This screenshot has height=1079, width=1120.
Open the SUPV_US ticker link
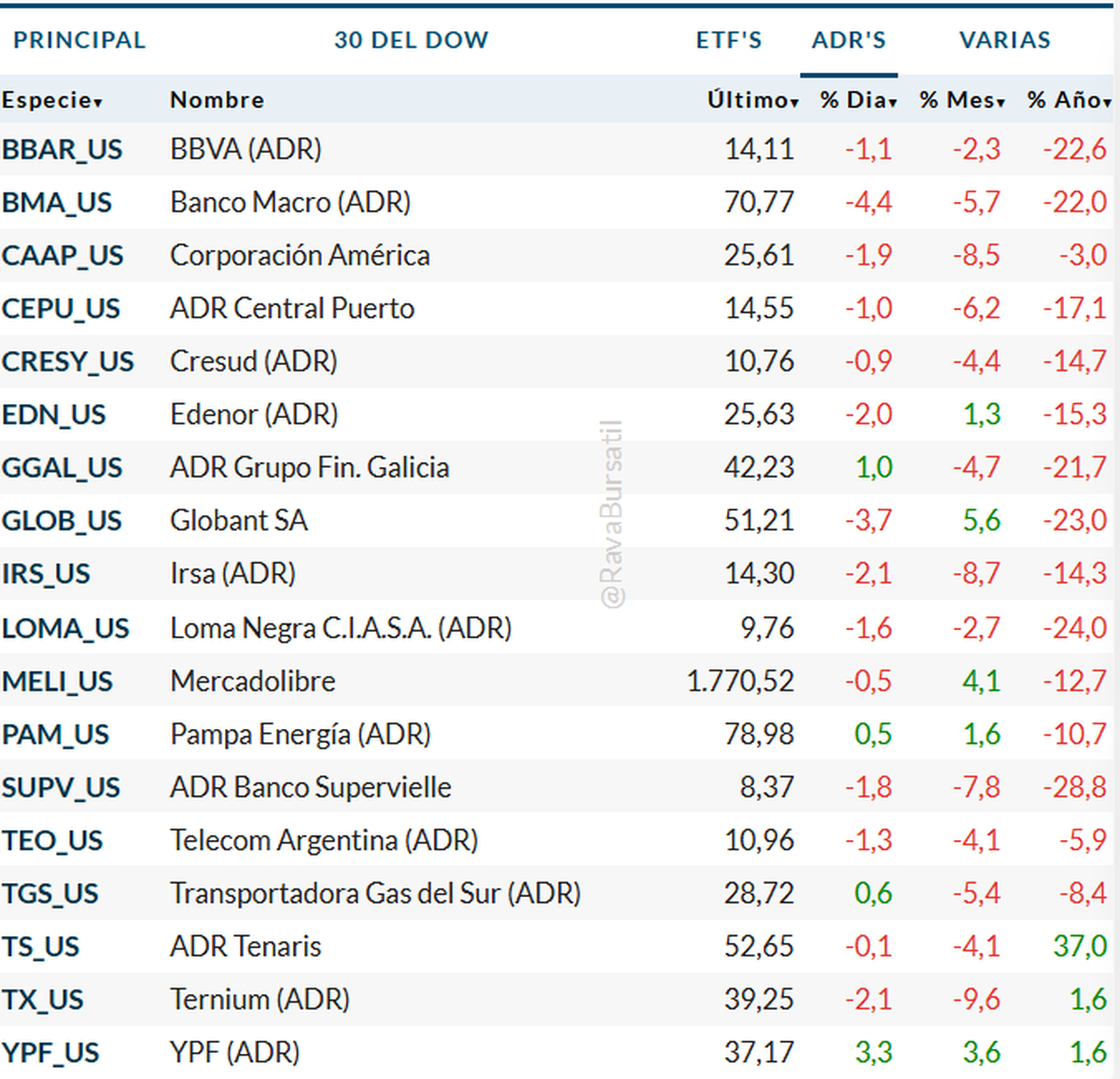[61, 788]
